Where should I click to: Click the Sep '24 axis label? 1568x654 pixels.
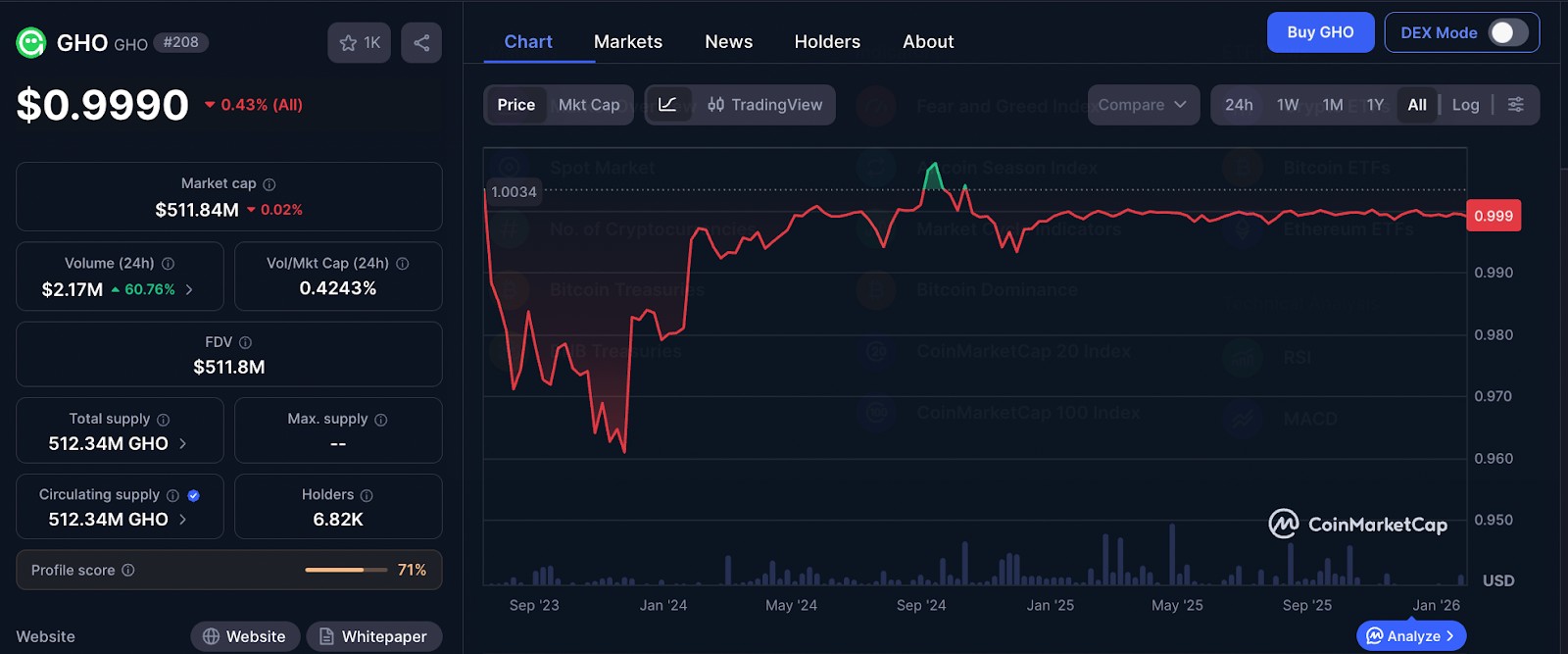[921, 605]
